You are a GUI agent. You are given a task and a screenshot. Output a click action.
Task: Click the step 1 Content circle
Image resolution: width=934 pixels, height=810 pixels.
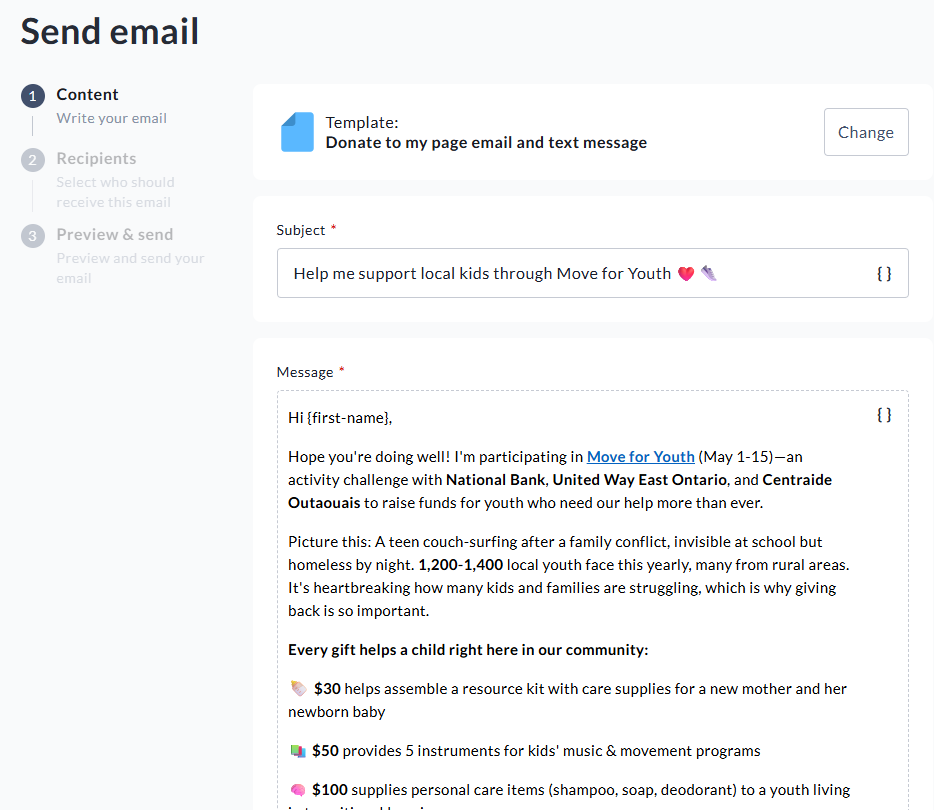tap(33, 96)
